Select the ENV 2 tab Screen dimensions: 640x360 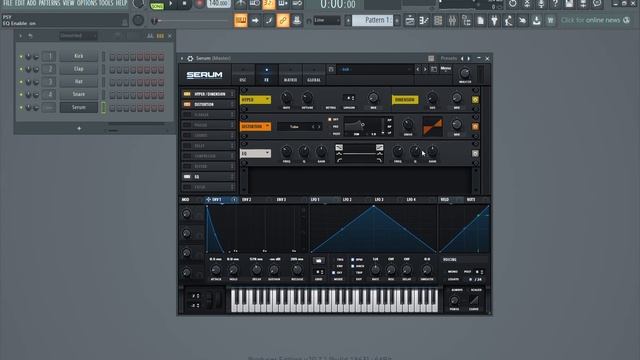click(247, 200)
